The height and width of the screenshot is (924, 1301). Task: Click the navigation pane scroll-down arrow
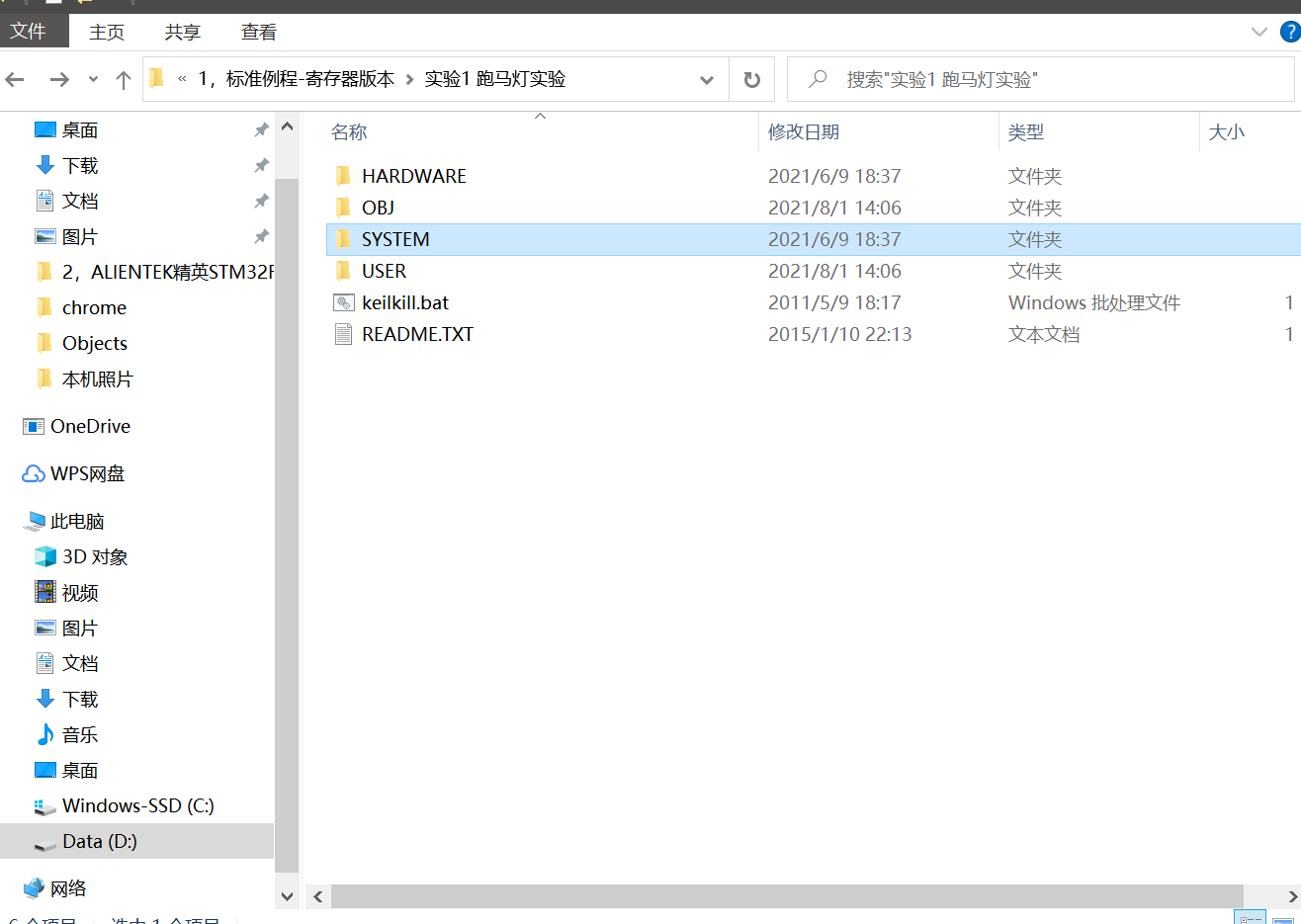coord(287,896)
